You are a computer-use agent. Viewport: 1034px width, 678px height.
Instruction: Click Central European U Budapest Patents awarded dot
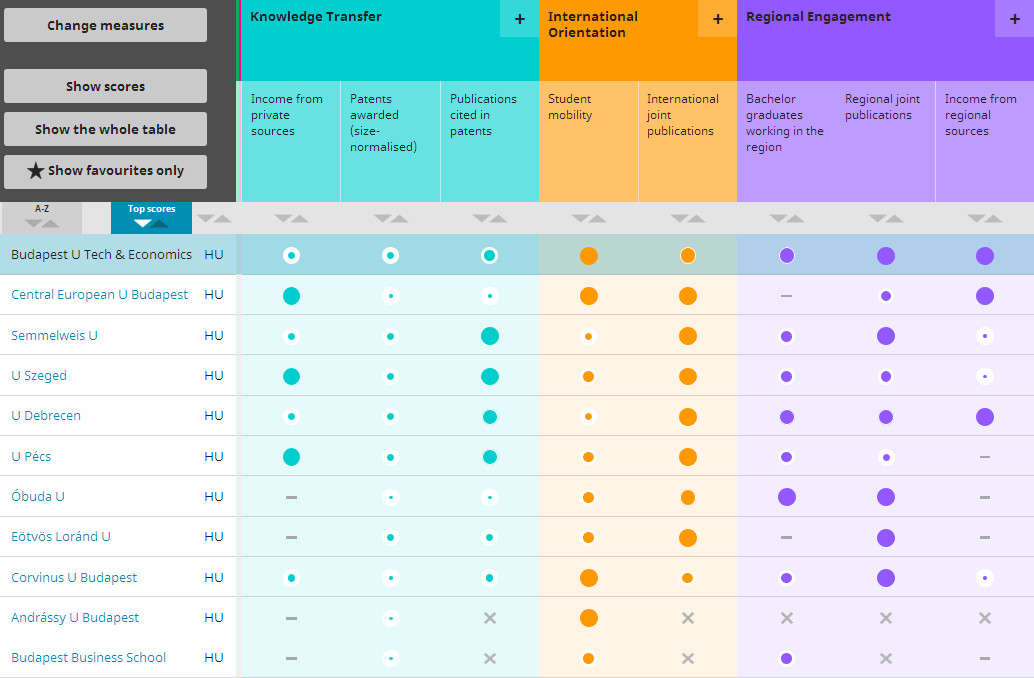click(390, 296)
